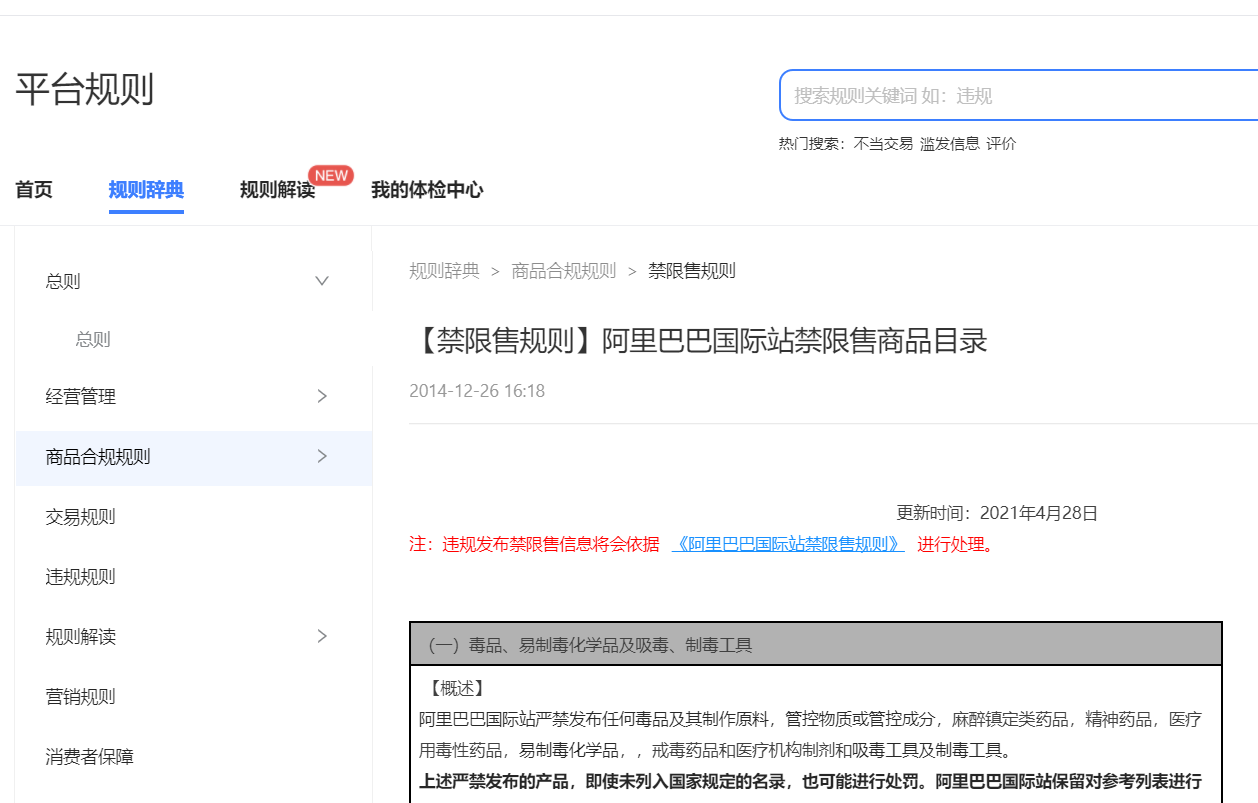Click the date 2014-12-26 16:18

point(477,391)
